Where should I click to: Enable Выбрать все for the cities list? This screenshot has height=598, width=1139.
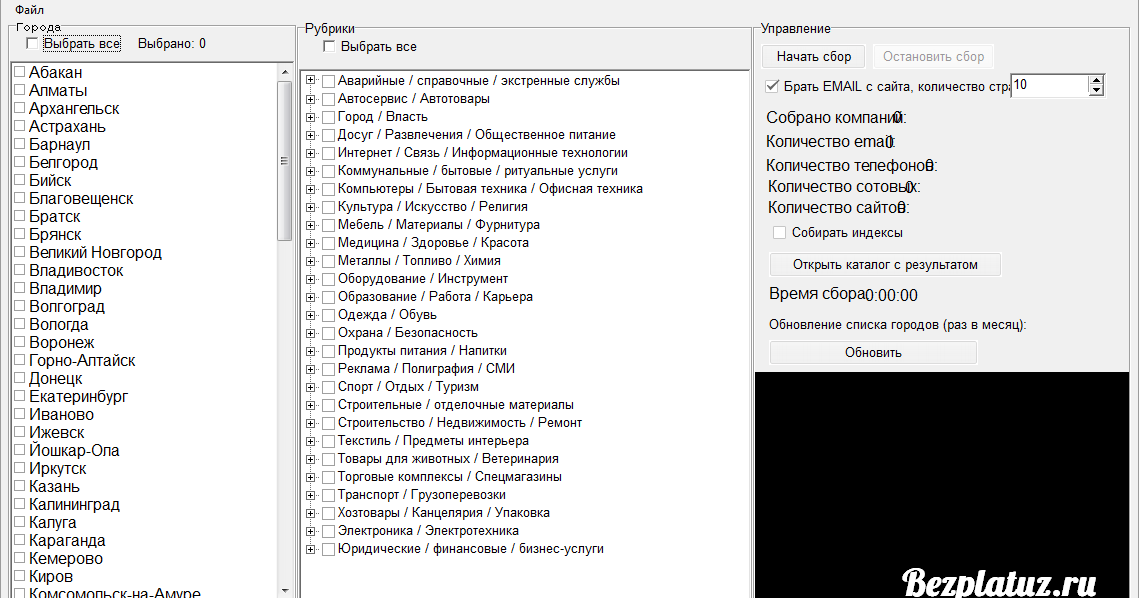[30, 43]
